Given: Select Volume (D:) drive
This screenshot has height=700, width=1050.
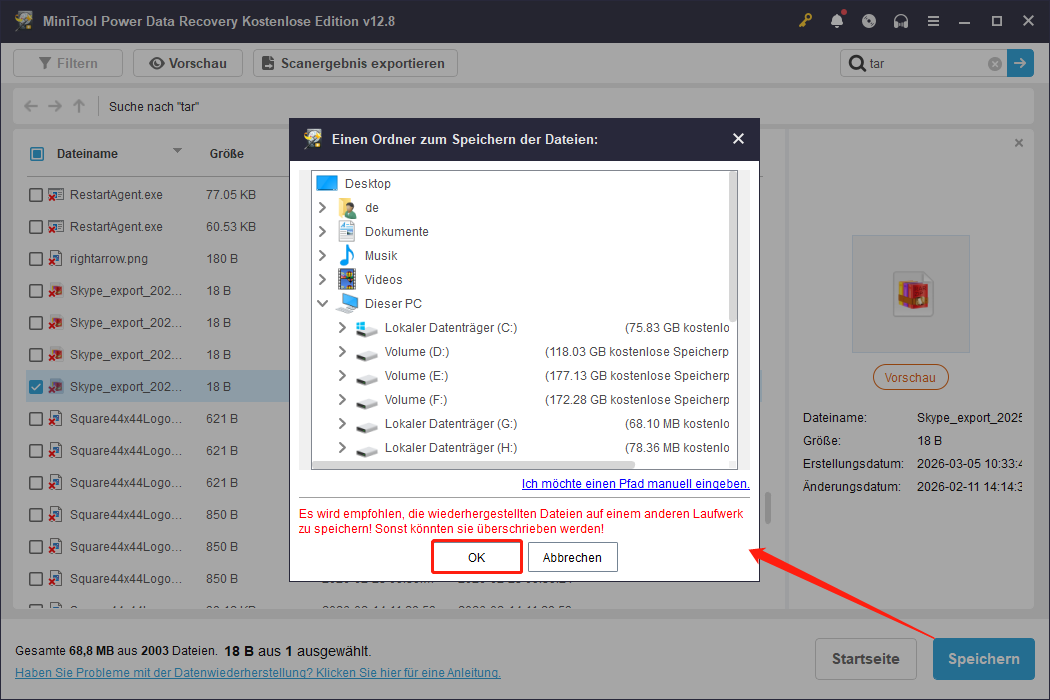Looking at the screenshot, I should click(417, 352).
